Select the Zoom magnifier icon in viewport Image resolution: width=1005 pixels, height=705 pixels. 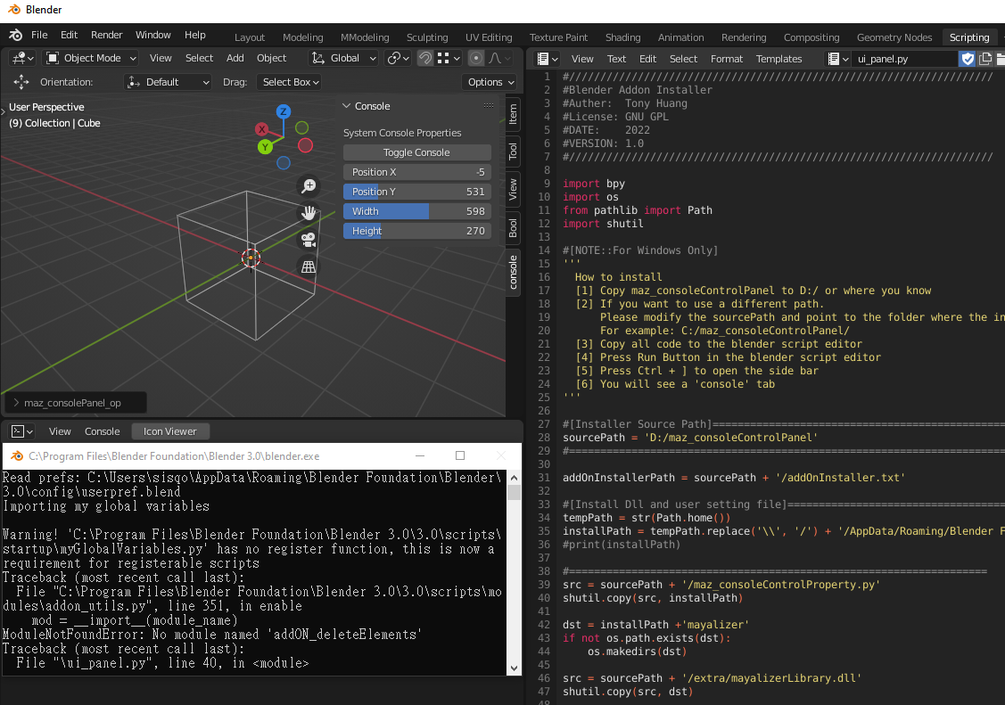(309, 186)
